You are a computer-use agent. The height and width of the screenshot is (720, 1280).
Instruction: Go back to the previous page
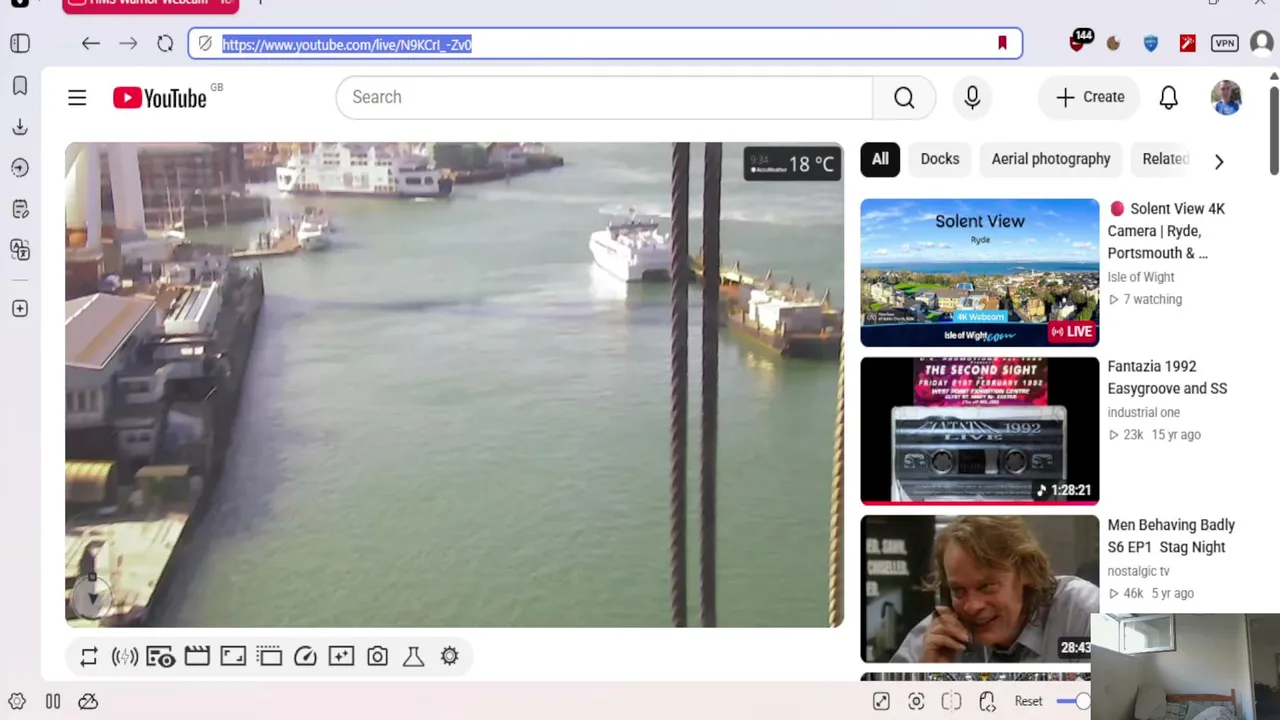[91, 43]
